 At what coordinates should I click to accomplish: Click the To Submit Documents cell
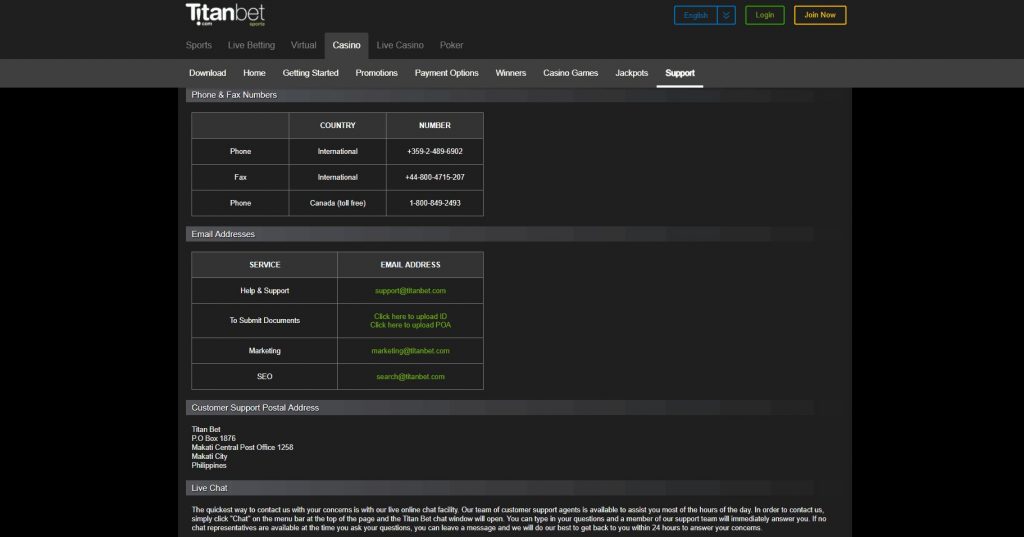264,320
